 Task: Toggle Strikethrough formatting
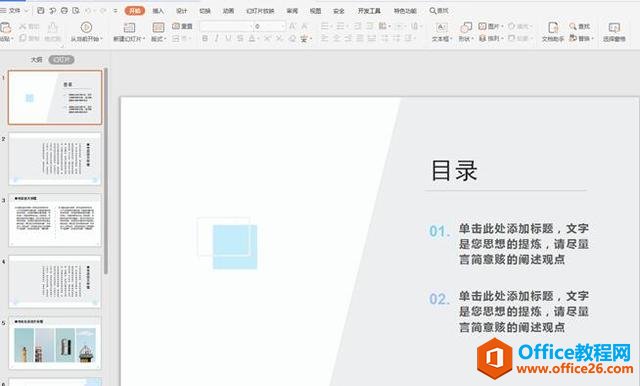click(x=240, y=39)
